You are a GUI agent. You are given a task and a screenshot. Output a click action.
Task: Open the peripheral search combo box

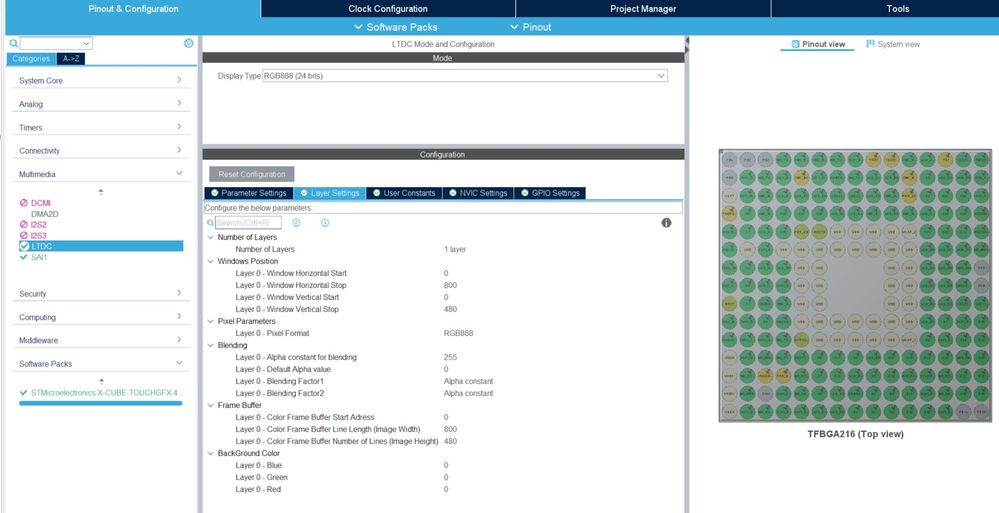tap(56, 43)
